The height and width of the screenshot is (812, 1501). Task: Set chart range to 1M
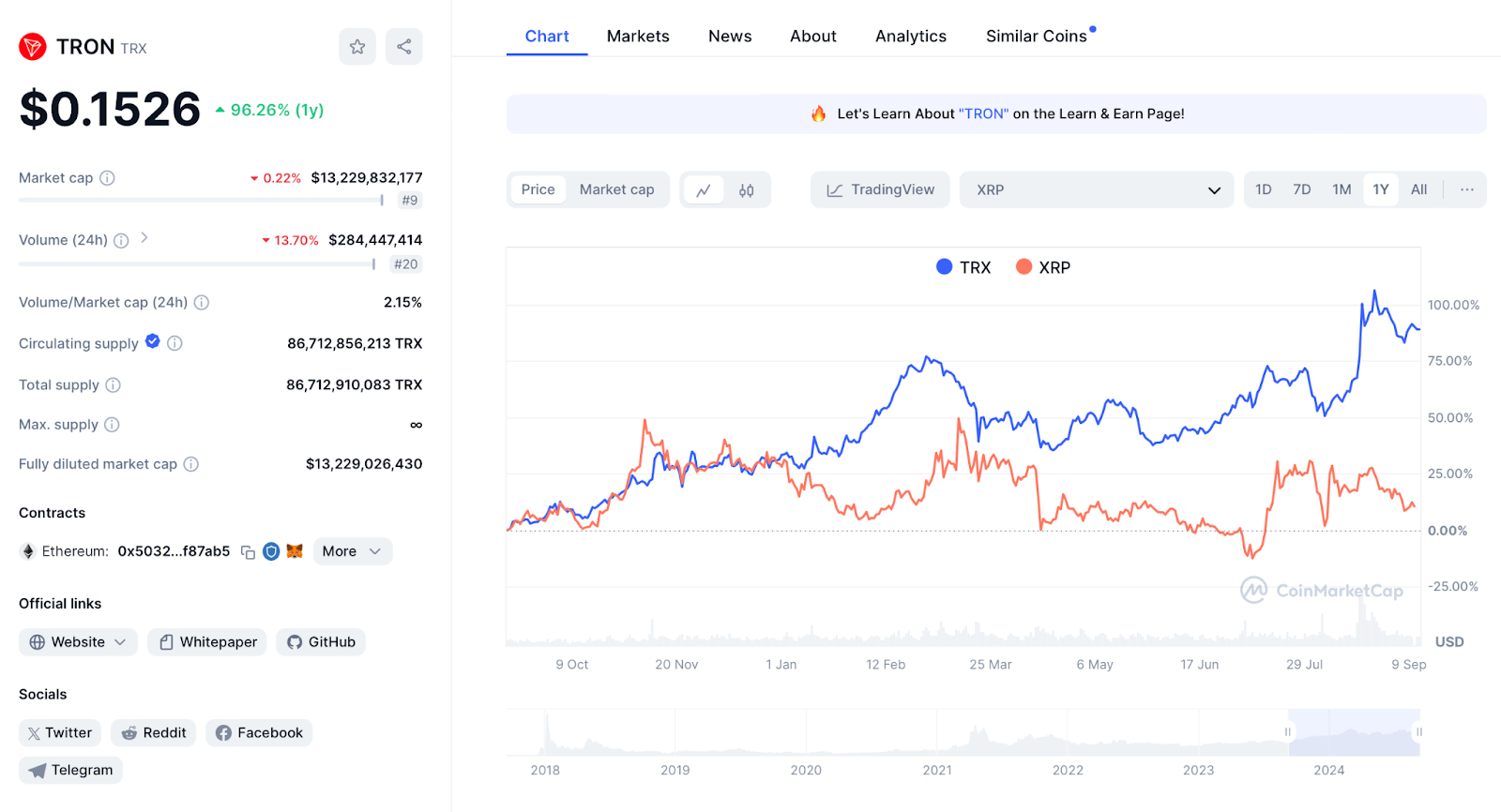tap(1342, 189)
